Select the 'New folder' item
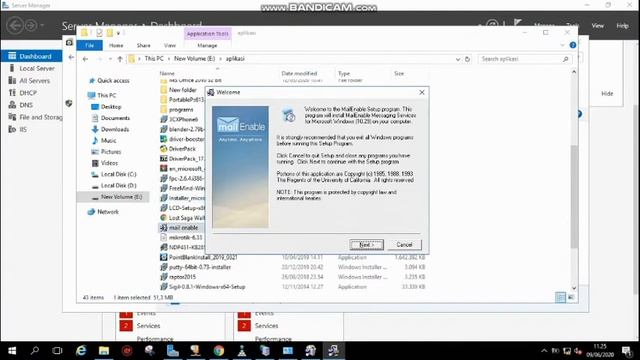 click(x=182, y=90)
